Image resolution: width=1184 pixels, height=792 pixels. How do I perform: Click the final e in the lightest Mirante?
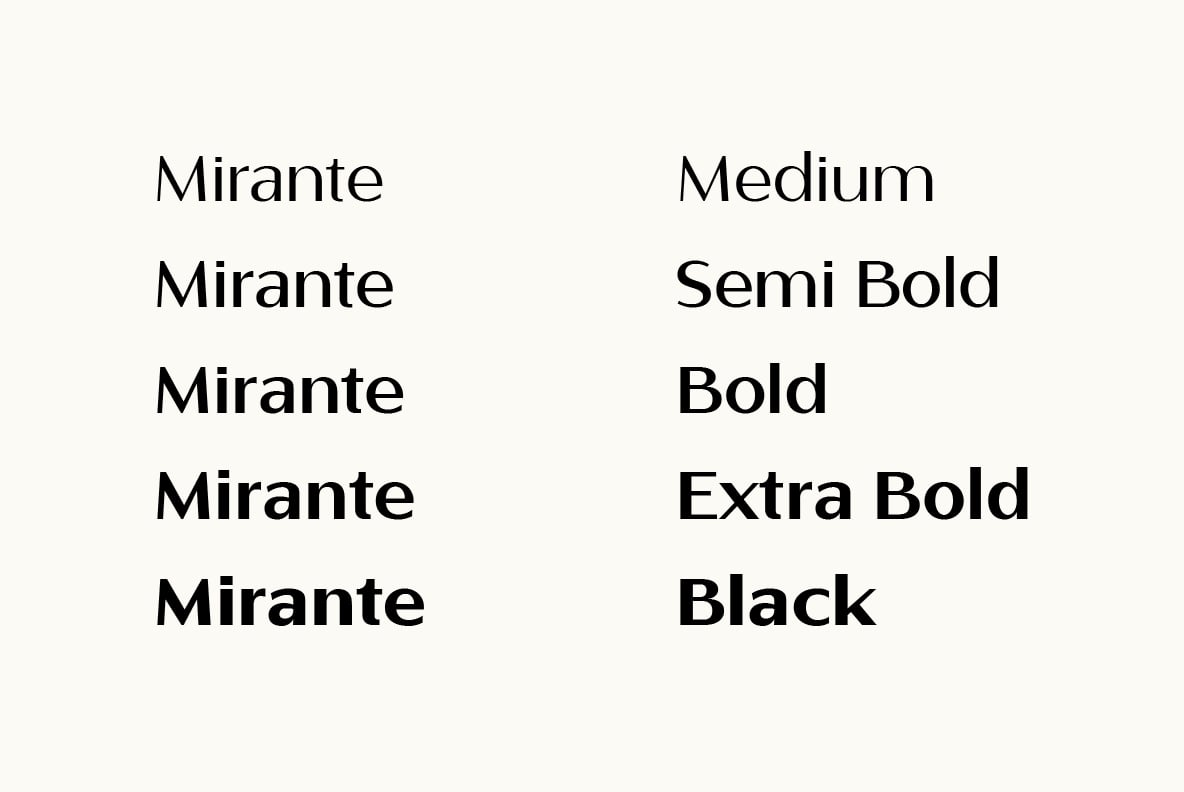(365, 185)
